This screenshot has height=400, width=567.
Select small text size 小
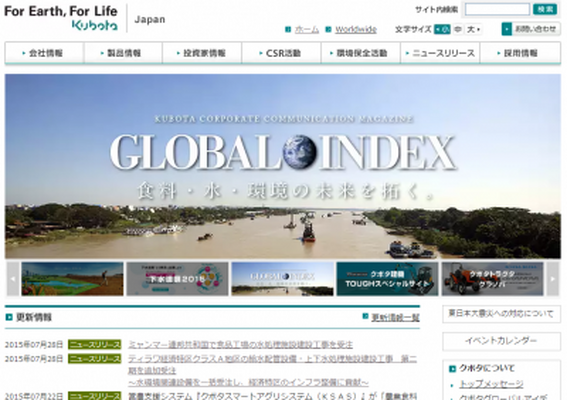(x=442, y=29)
